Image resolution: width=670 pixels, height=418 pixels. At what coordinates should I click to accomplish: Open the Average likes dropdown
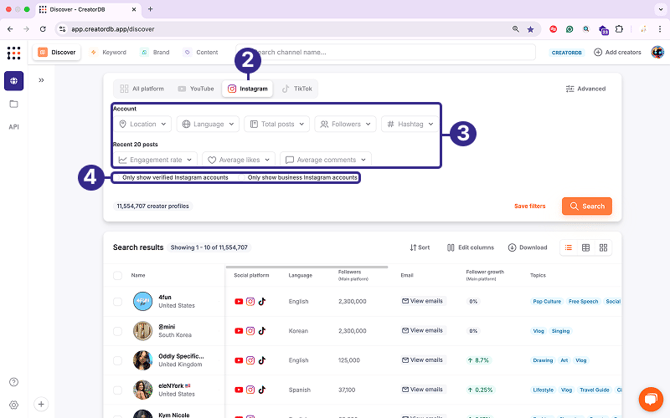239,159
